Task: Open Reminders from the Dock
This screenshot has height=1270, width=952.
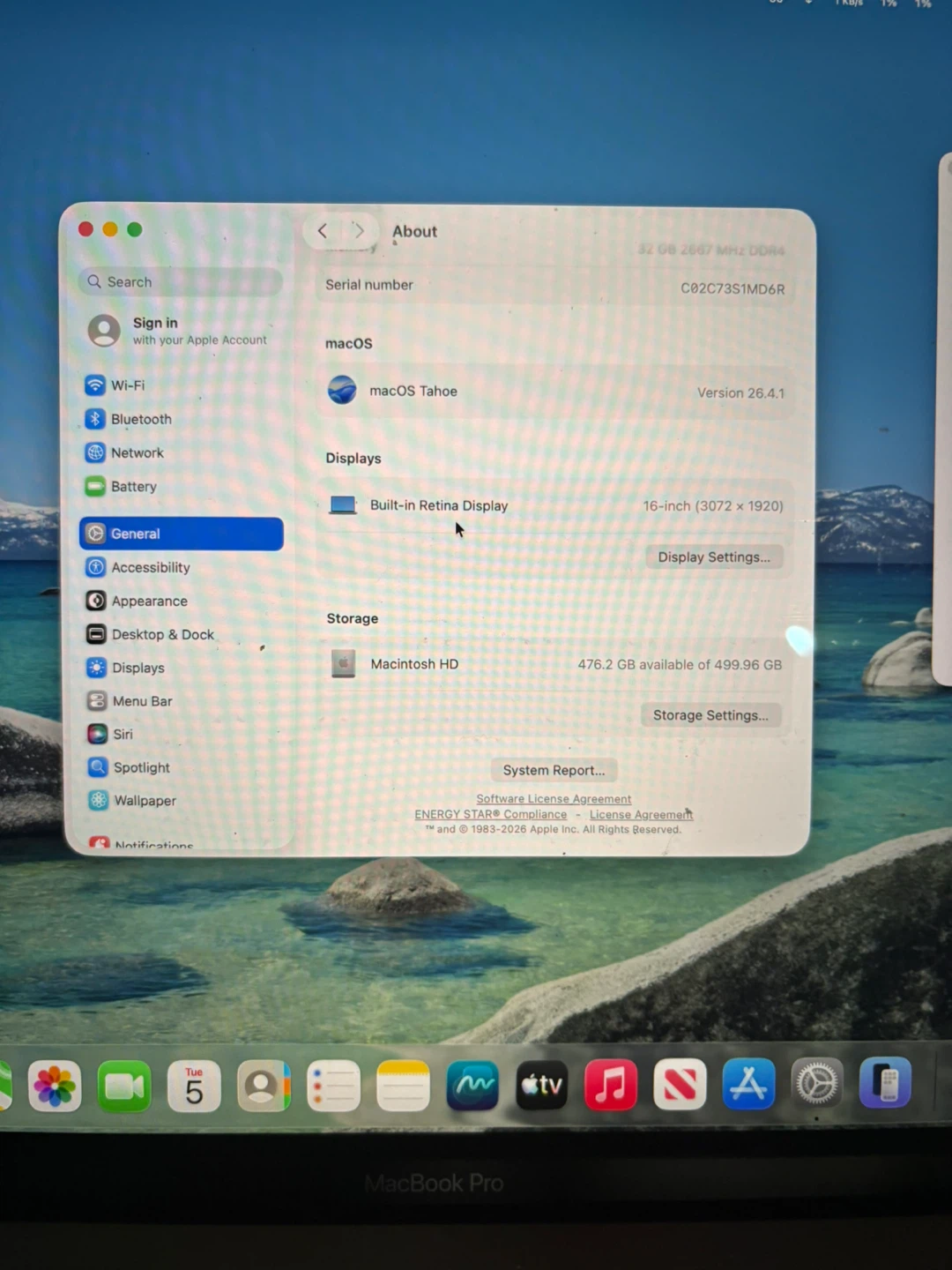Action: coord(333,1086)
